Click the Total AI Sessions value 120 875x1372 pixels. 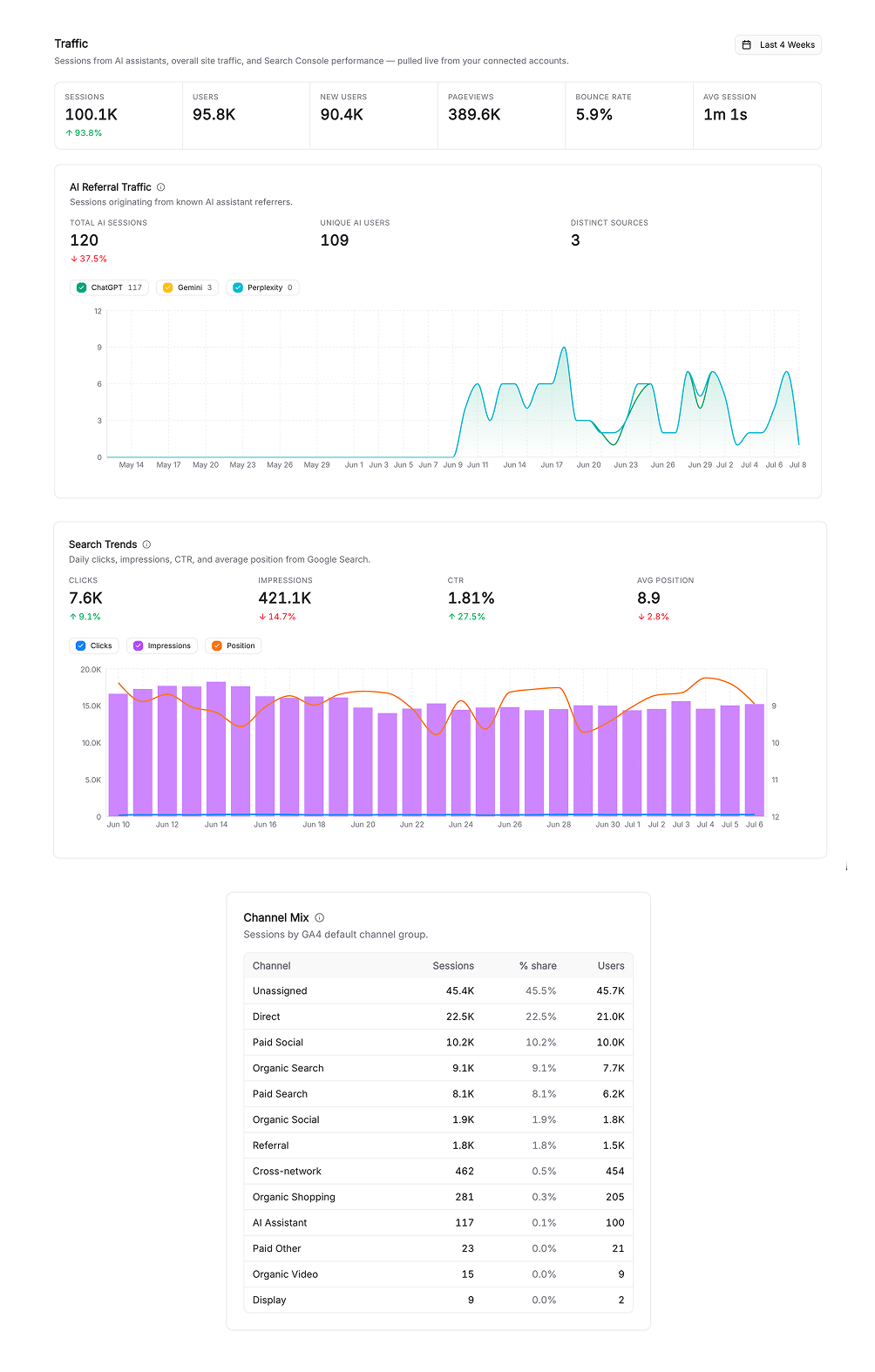[x=85, y=240]
